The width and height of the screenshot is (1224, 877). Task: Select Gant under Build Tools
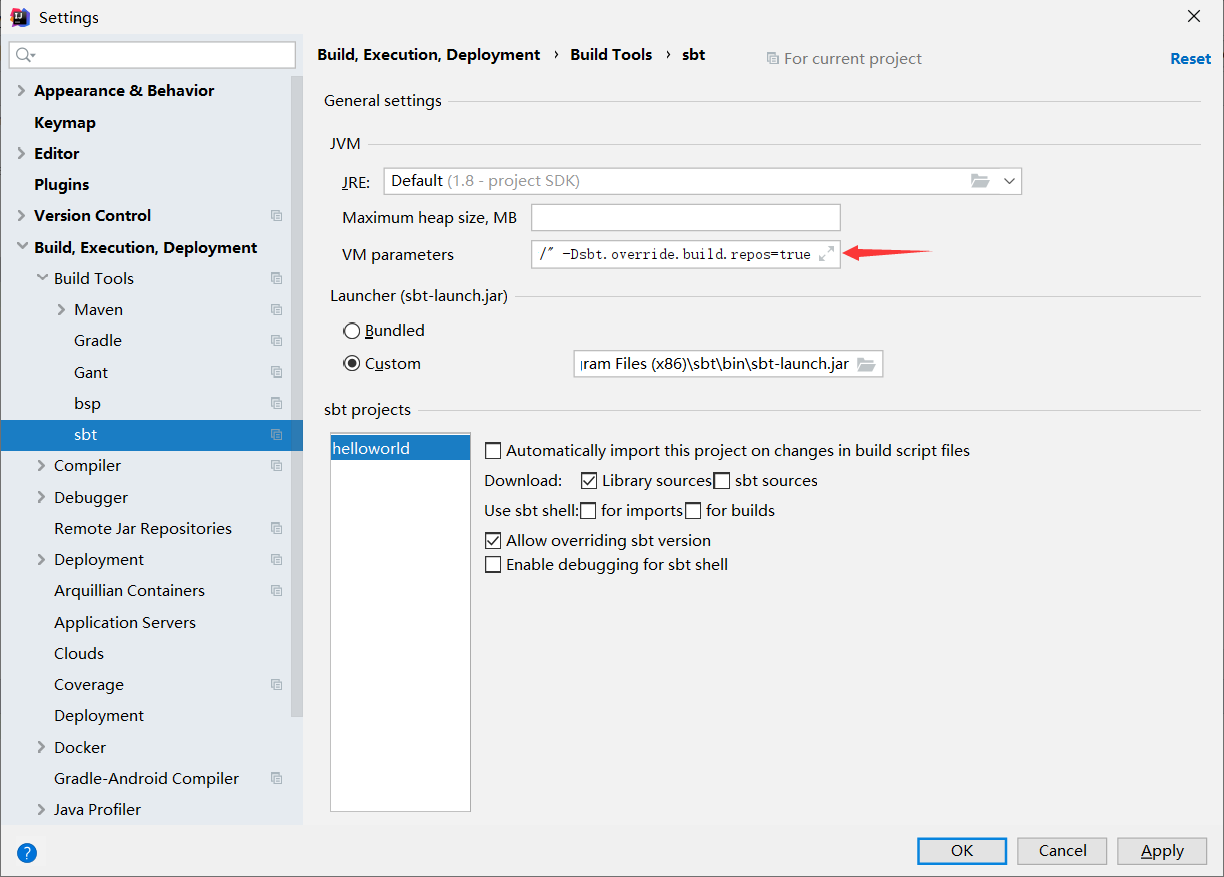pyautogui.click(x=91, y=373)
